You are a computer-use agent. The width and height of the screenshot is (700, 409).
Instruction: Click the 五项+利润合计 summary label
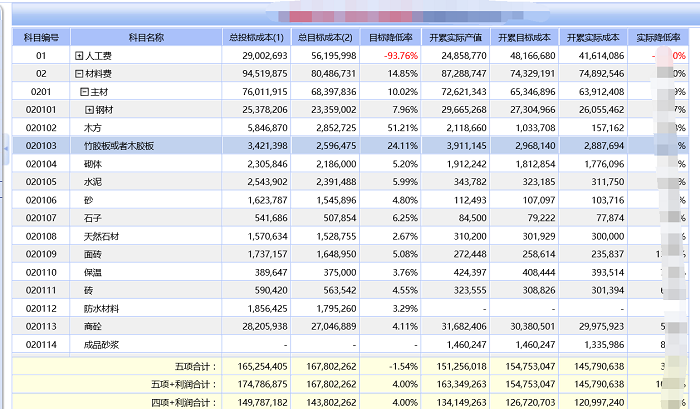[183, 384]
